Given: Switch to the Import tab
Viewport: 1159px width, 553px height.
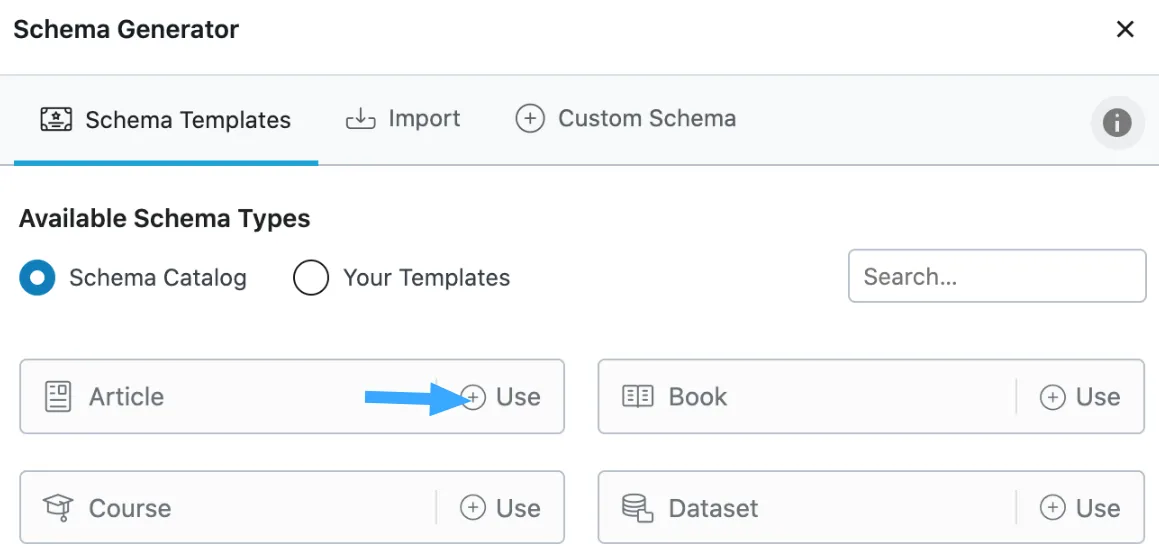Looking at the screenshot, I should click(403, 119).
